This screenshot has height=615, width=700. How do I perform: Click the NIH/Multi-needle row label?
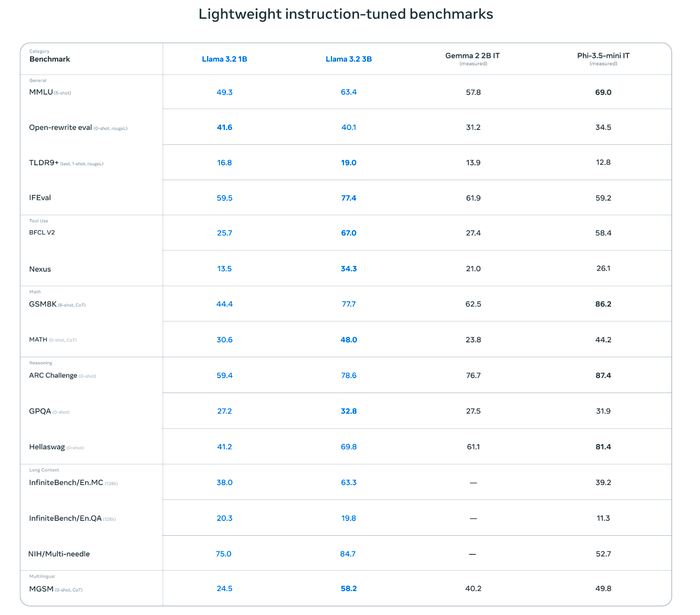pyautogui.click(x=59, y=554)
